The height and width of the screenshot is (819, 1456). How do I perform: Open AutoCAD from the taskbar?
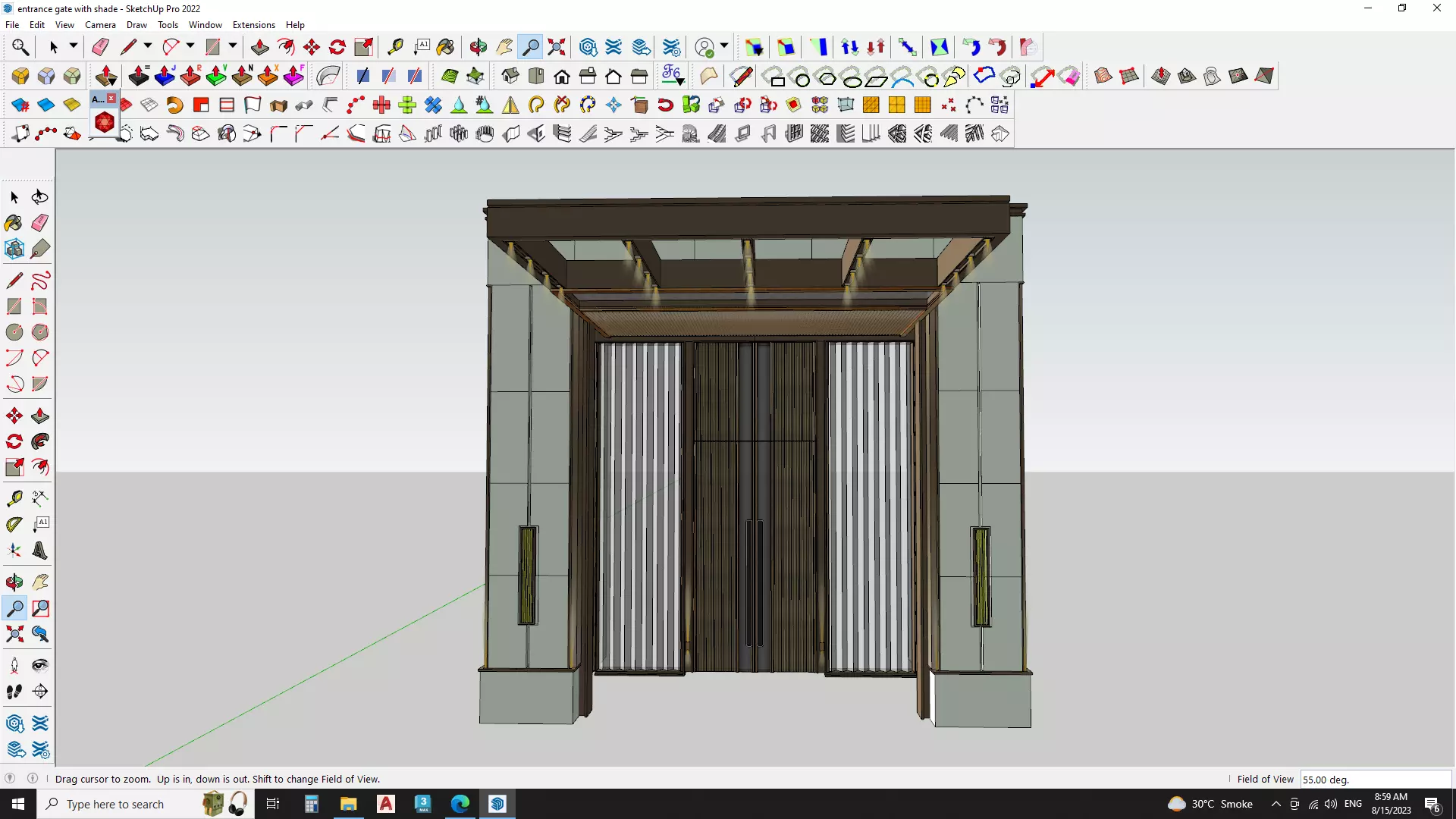click(386, 804)
